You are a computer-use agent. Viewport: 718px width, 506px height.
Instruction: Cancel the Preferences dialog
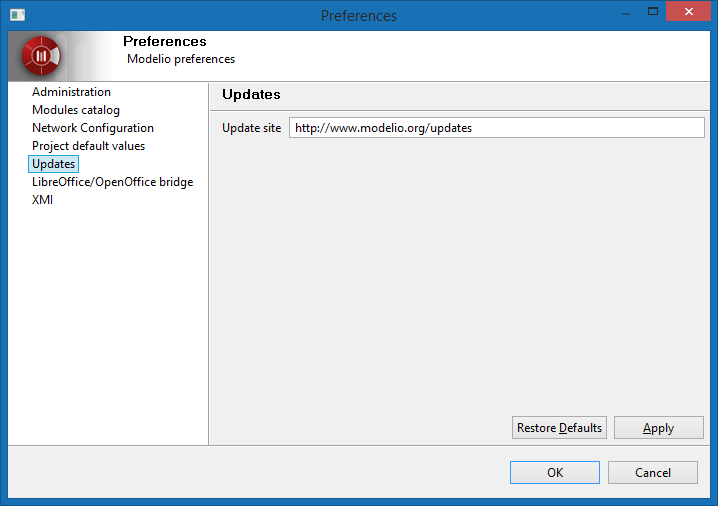(x=653, y=473)
